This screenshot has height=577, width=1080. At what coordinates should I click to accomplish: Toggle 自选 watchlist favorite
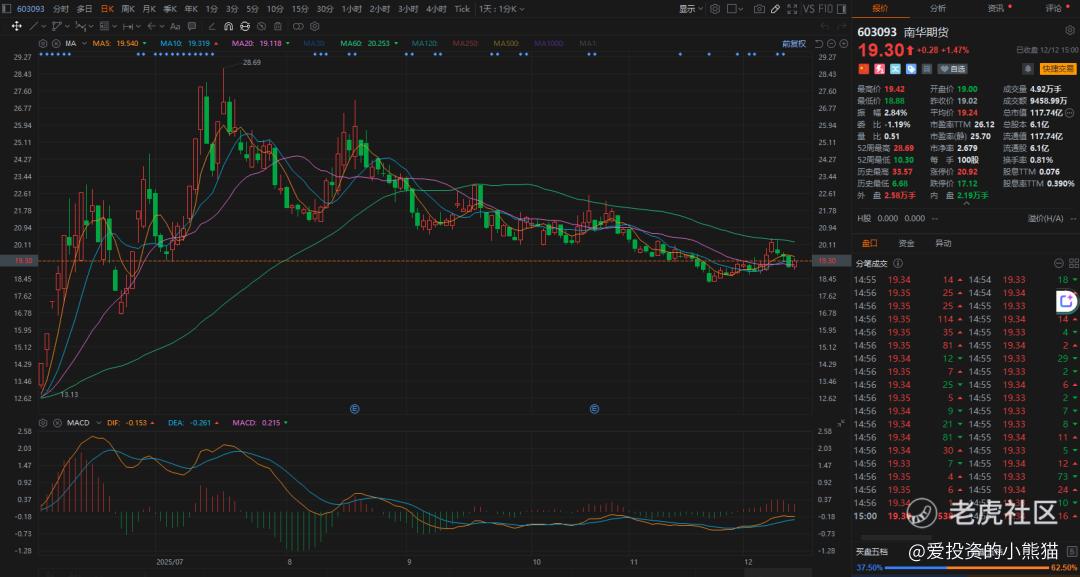point(953,69)
